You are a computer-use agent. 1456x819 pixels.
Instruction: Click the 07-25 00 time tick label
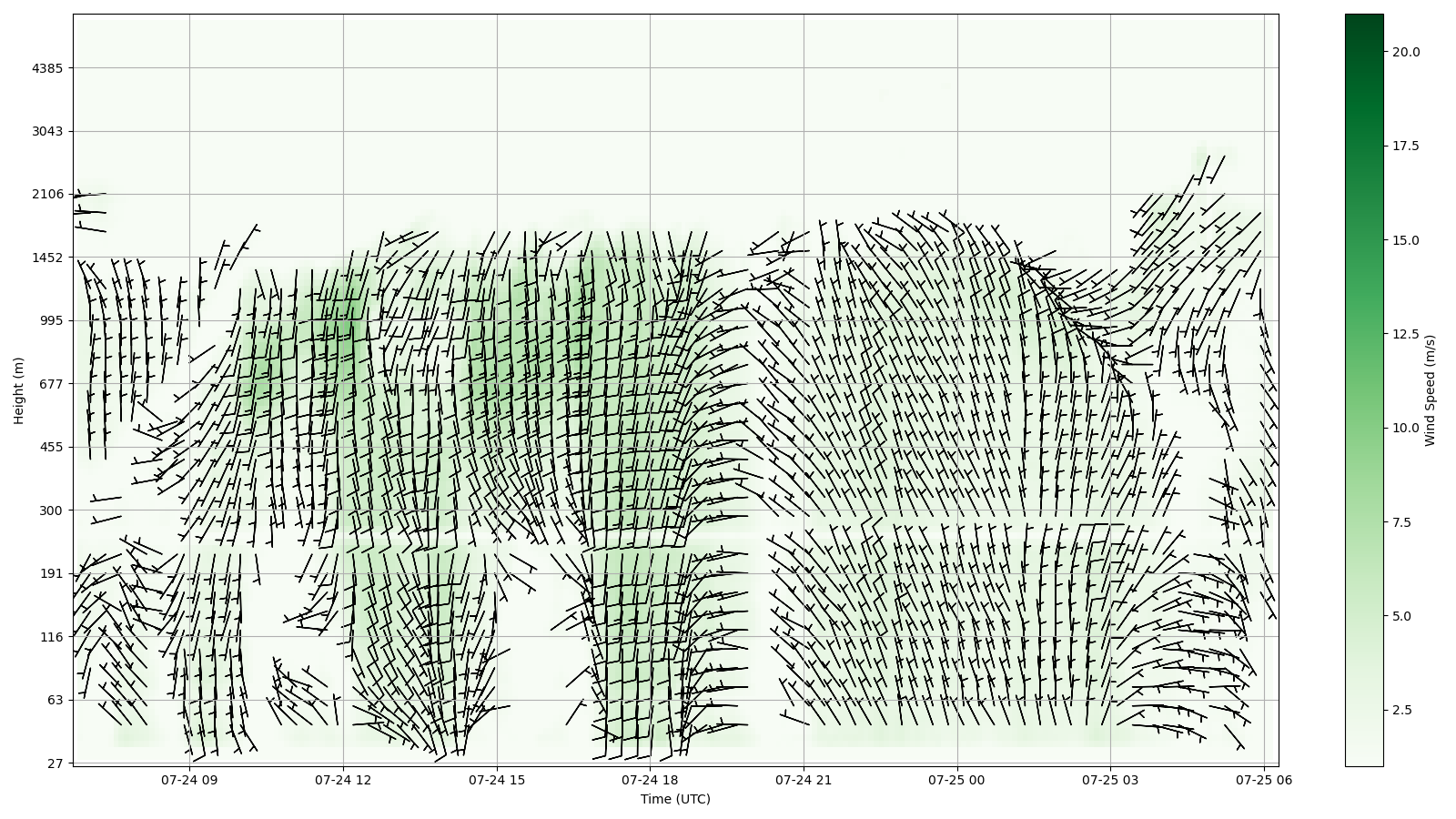pyautogui.click(x=957, y=780)
